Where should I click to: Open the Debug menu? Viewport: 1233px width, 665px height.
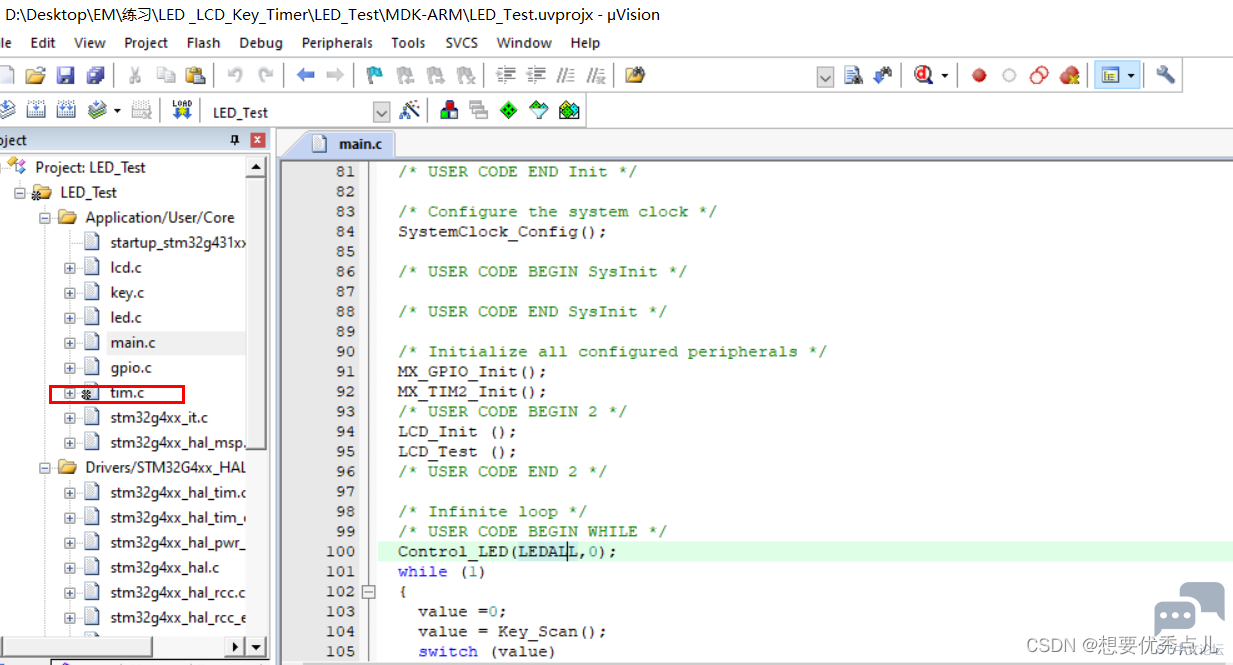(x=261, y=43)
